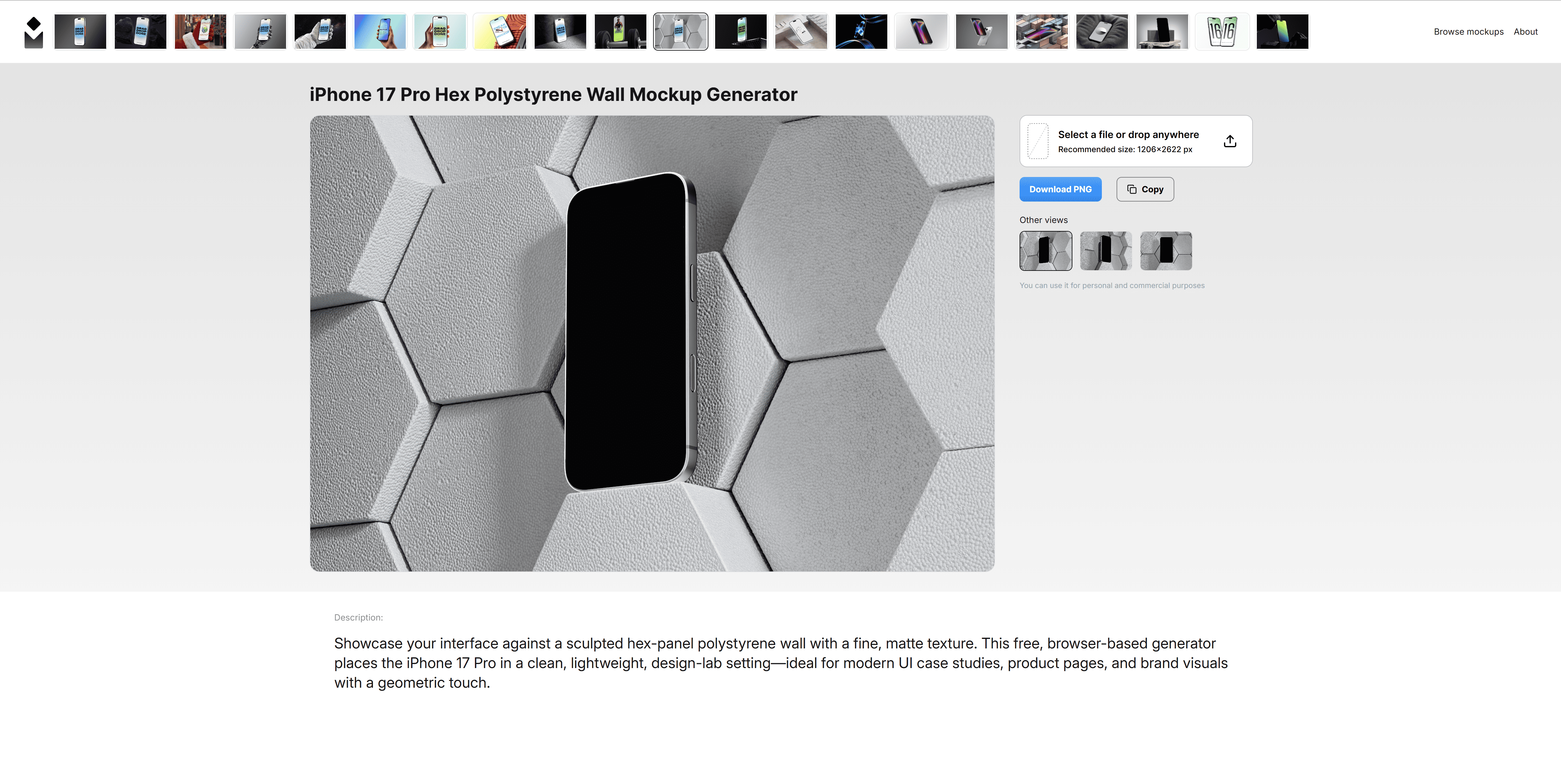
Task: Open the colorful cubes mockup thumbnail
Action: (x=1042, y=32)
